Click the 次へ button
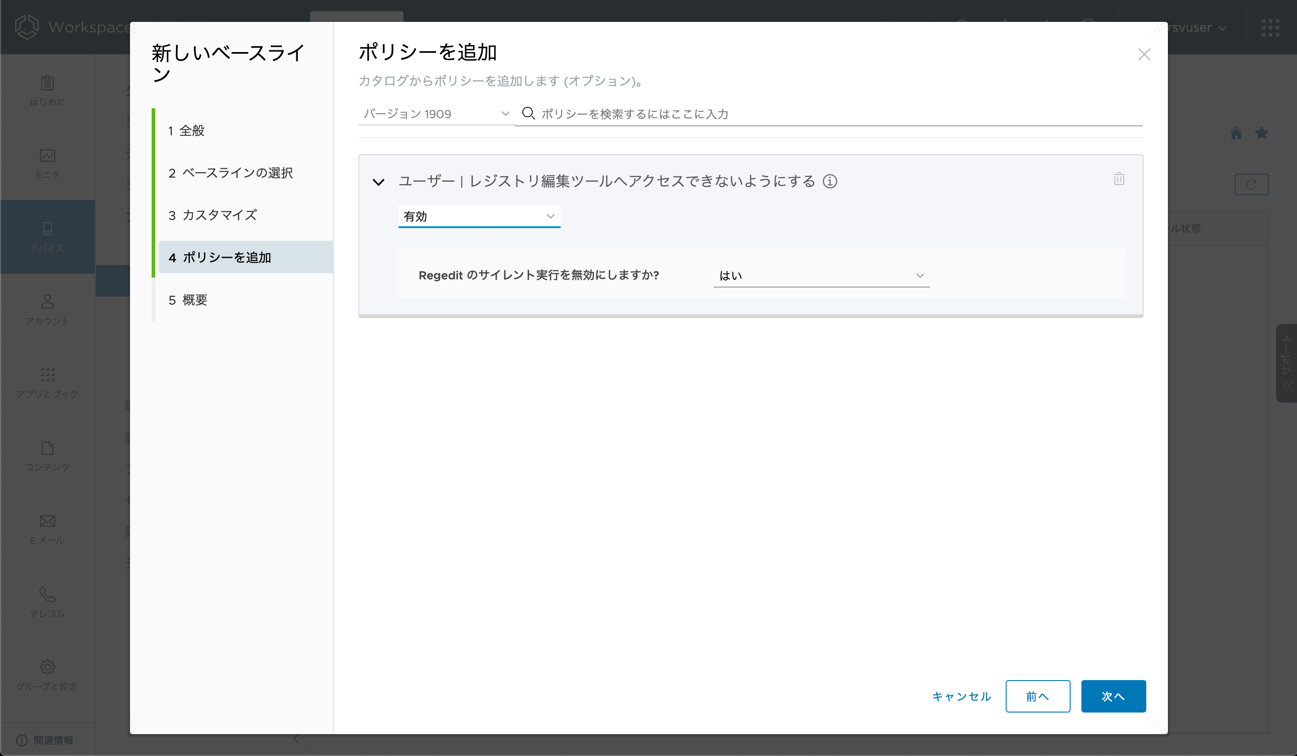Image resolution: width=1297 pixels, height=756 pixels. pyautogui.click(x=1113, y=696)
